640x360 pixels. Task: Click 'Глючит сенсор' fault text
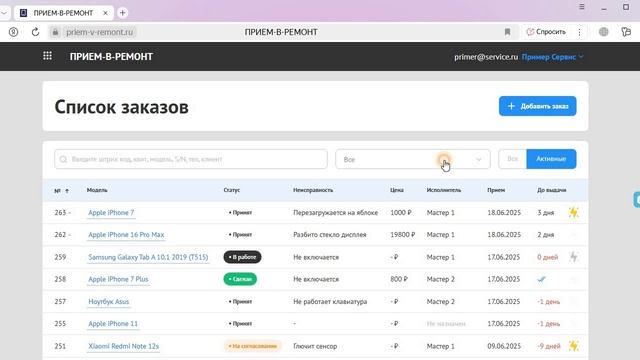tap(315, 346)
